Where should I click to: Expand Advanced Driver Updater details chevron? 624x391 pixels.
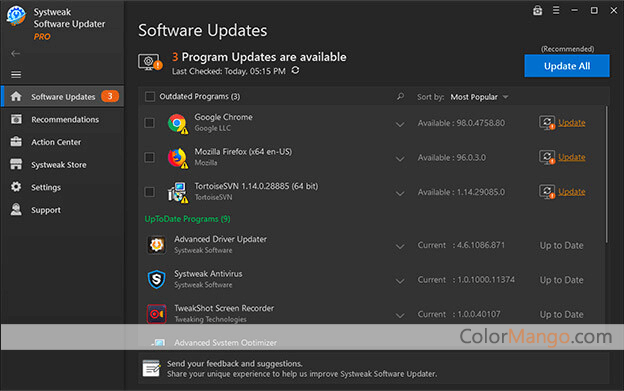tap(400, 247)
